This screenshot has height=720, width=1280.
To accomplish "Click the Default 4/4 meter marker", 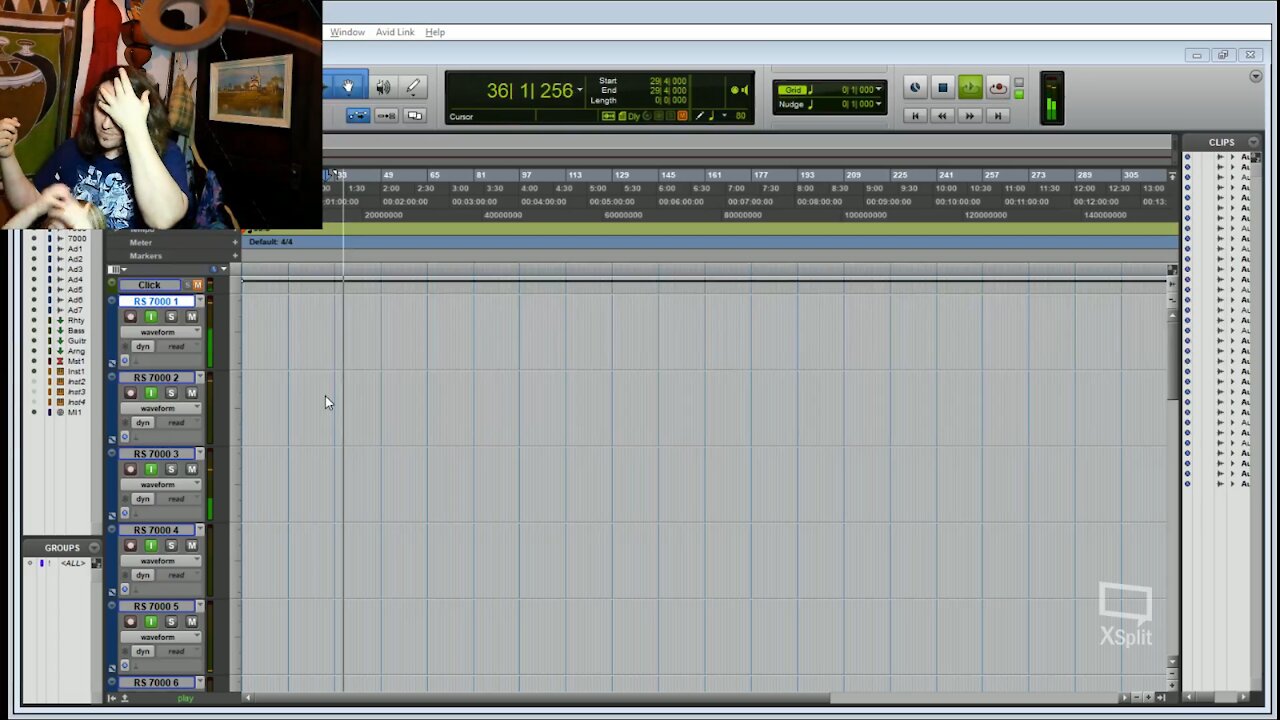I will (x=270, y=242).
